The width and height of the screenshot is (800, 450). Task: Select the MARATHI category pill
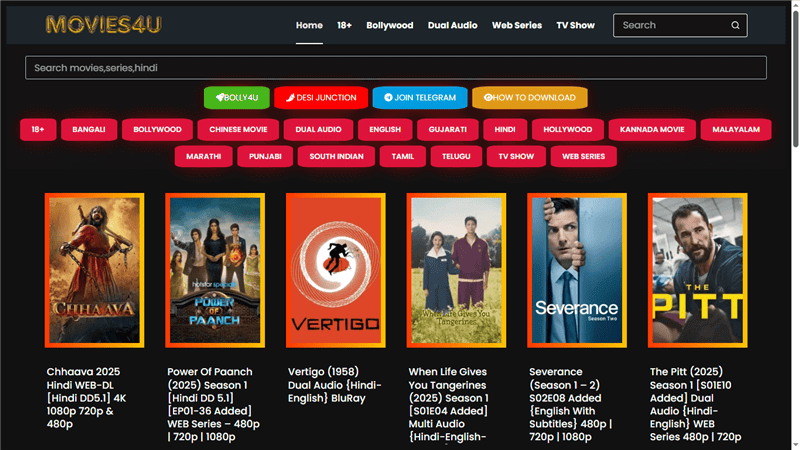pos(204,157)
